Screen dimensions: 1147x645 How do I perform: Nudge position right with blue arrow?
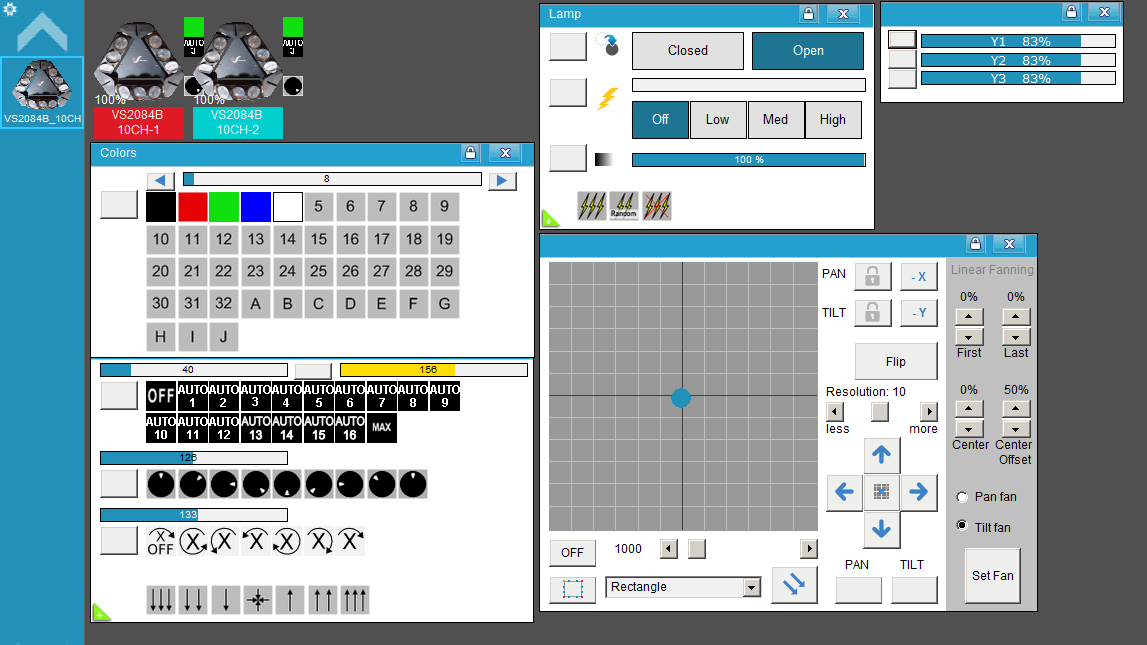[x=919, y=492]
